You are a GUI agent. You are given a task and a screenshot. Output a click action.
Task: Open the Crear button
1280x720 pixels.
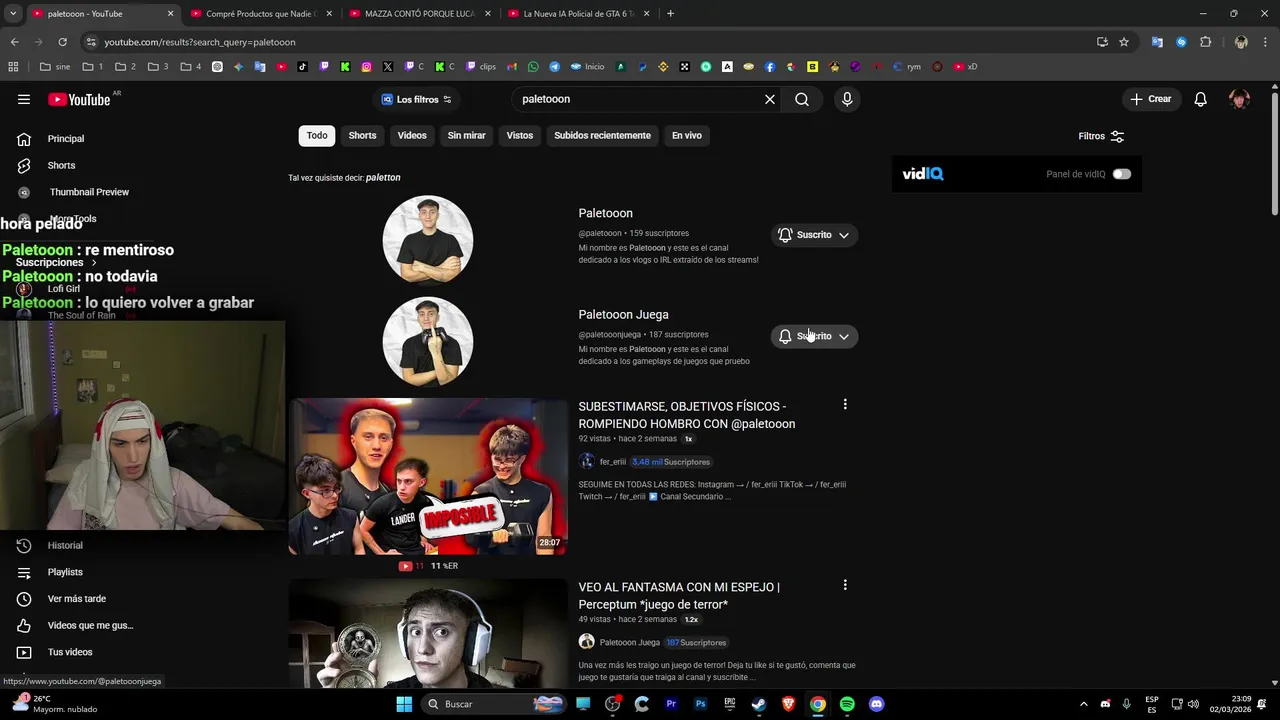pyautogui.click(x=1150, y=99)
